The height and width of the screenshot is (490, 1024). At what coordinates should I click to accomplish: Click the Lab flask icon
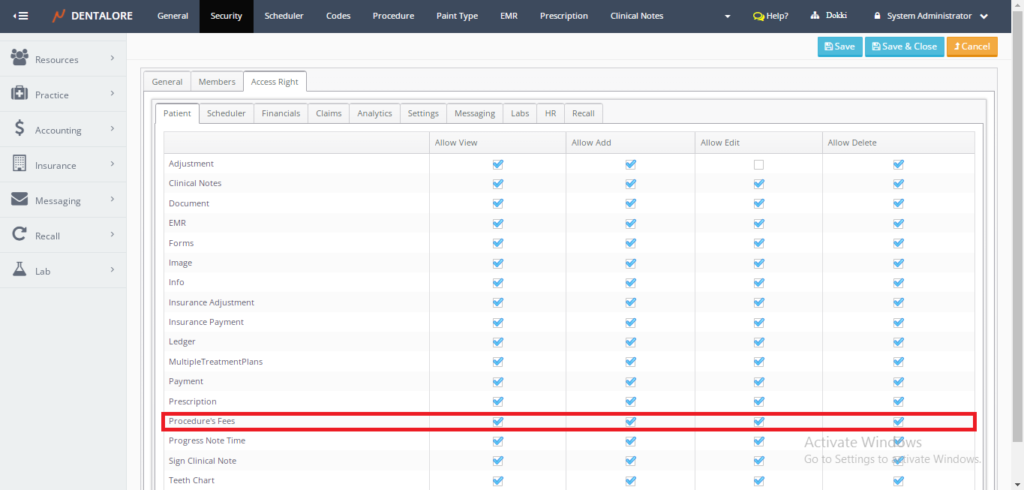[19, 270]
